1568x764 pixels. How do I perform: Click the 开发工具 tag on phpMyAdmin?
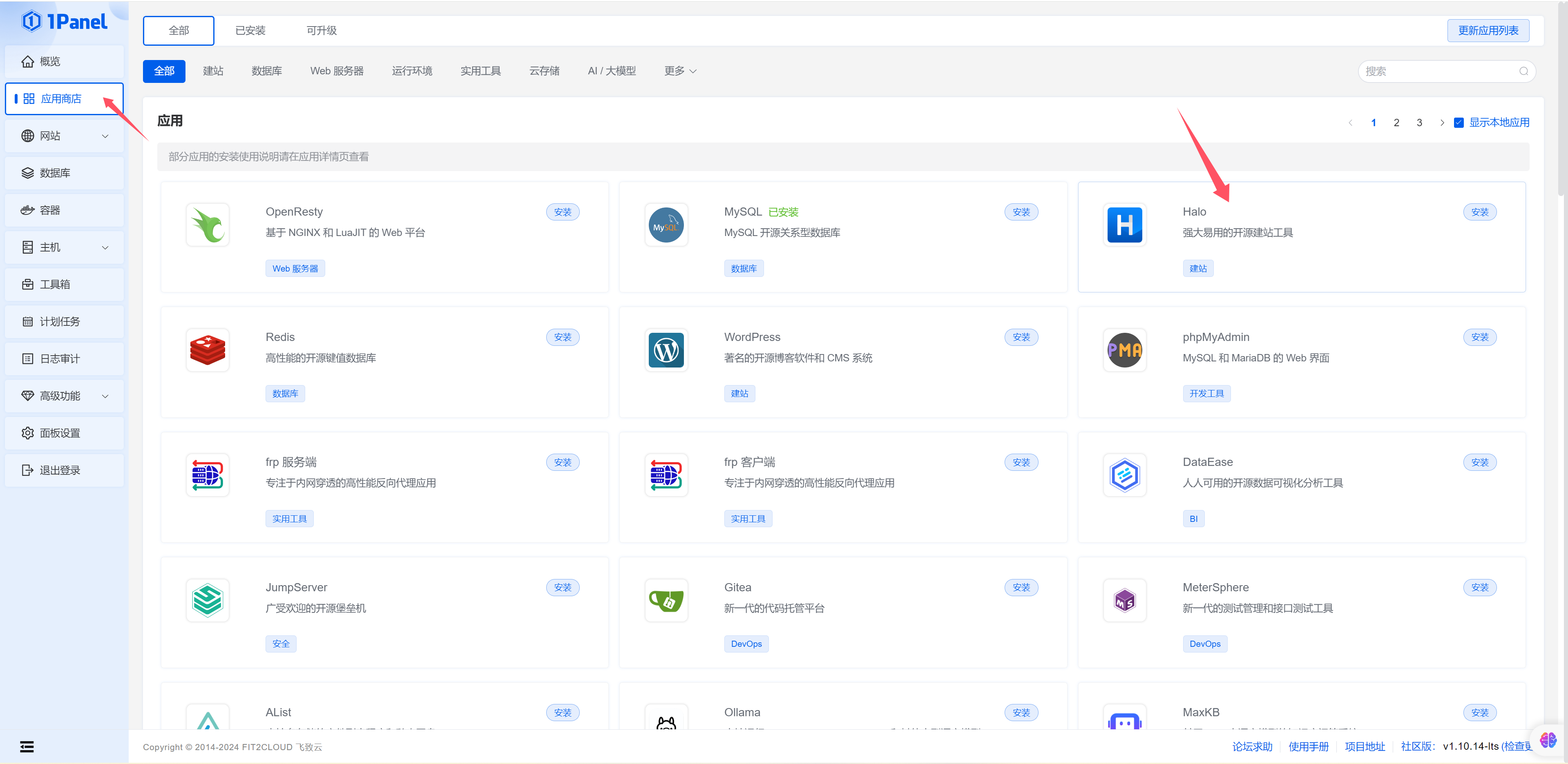pyautogui.click(x=1206, y=394)
